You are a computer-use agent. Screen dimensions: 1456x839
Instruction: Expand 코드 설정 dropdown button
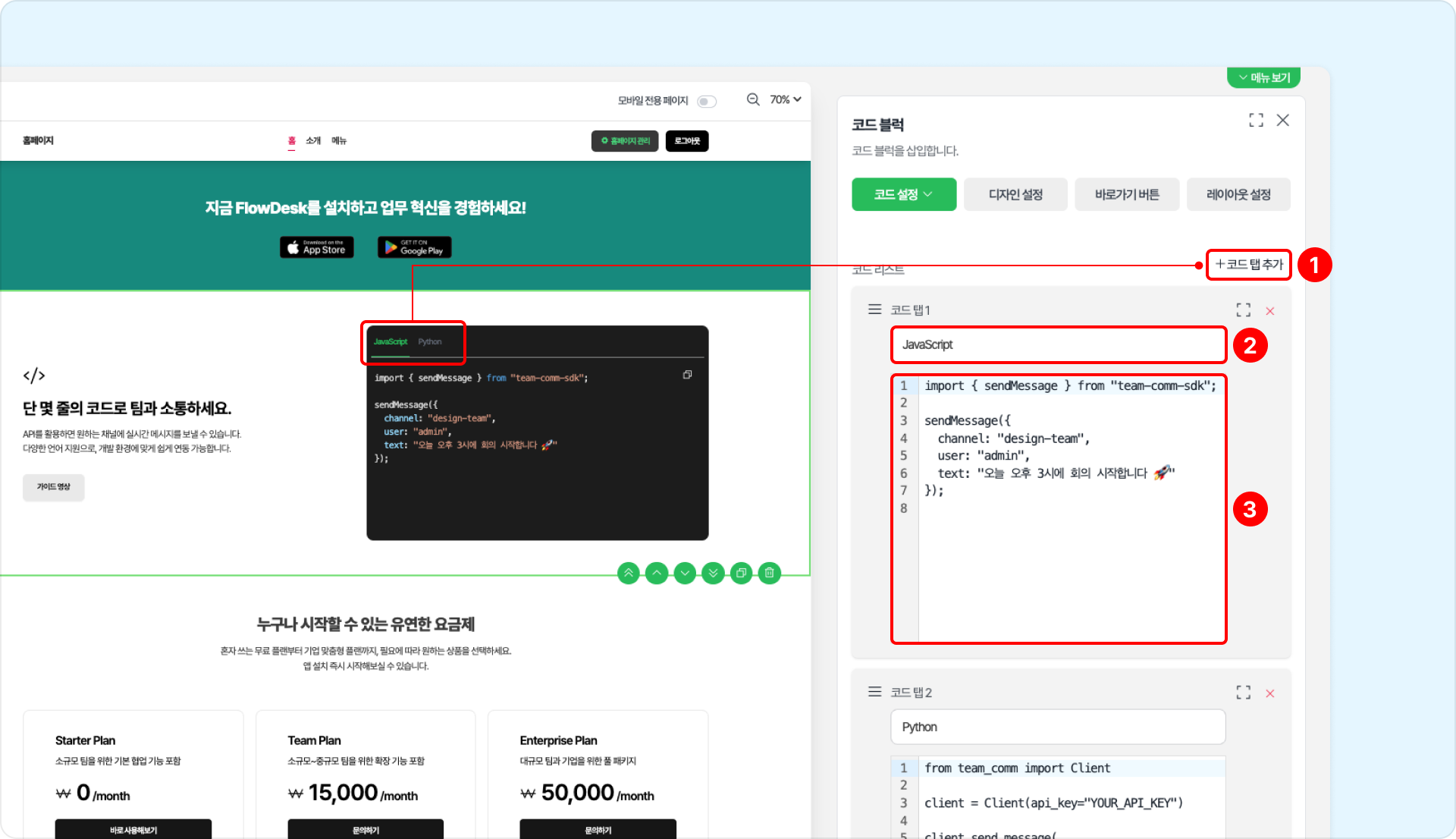[x=903, y=194]
